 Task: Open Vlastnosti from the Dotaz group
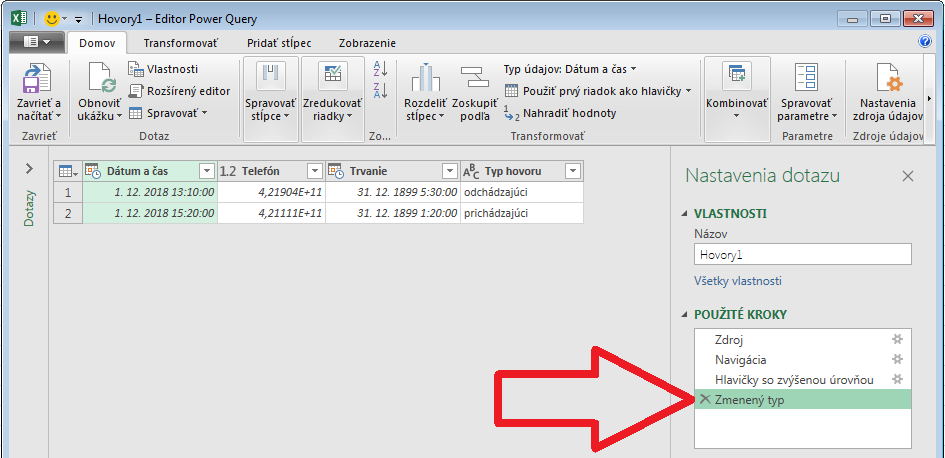163,69
